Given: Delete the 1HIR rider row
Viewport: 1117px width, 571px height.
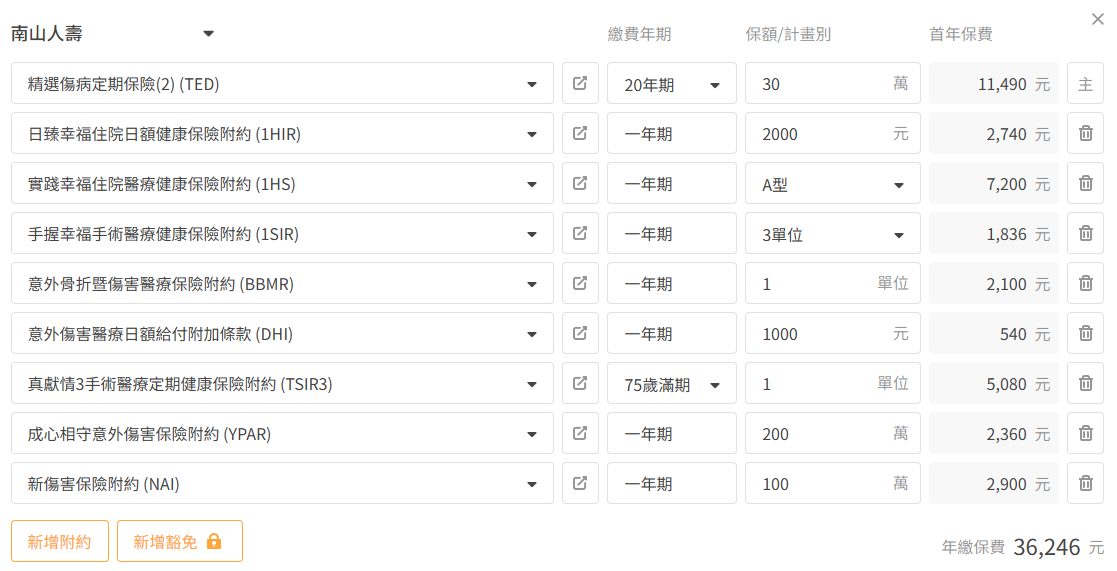Looking at the screenshot, I should click(x=1085, y=133).
